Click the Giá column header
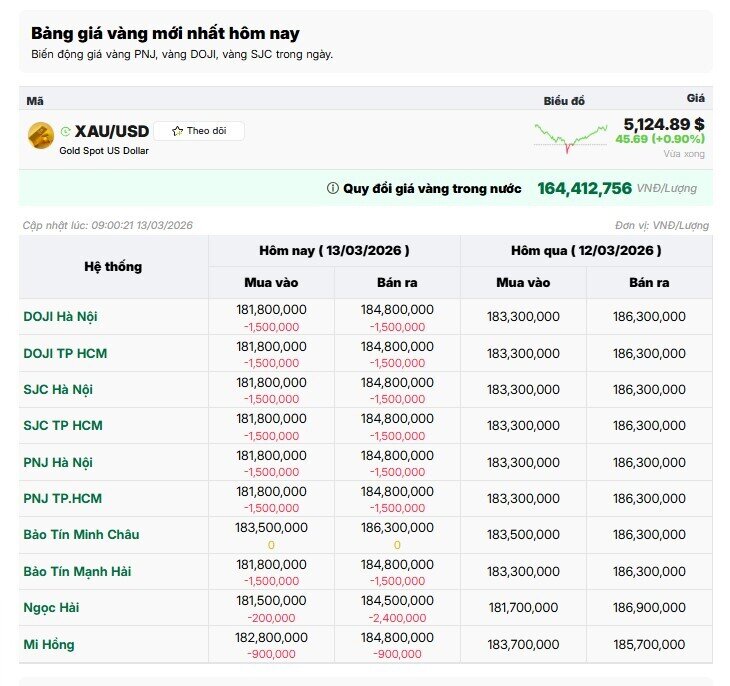Screen dimensions: 730x686 tap(696, 98)
